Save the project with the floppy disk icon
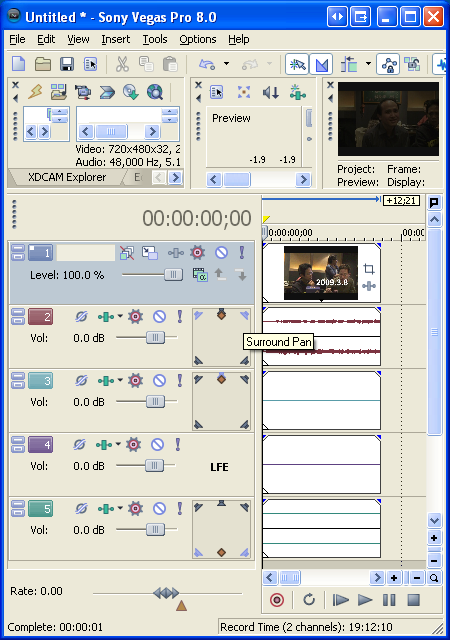The image size is (450, 640). 67,64
